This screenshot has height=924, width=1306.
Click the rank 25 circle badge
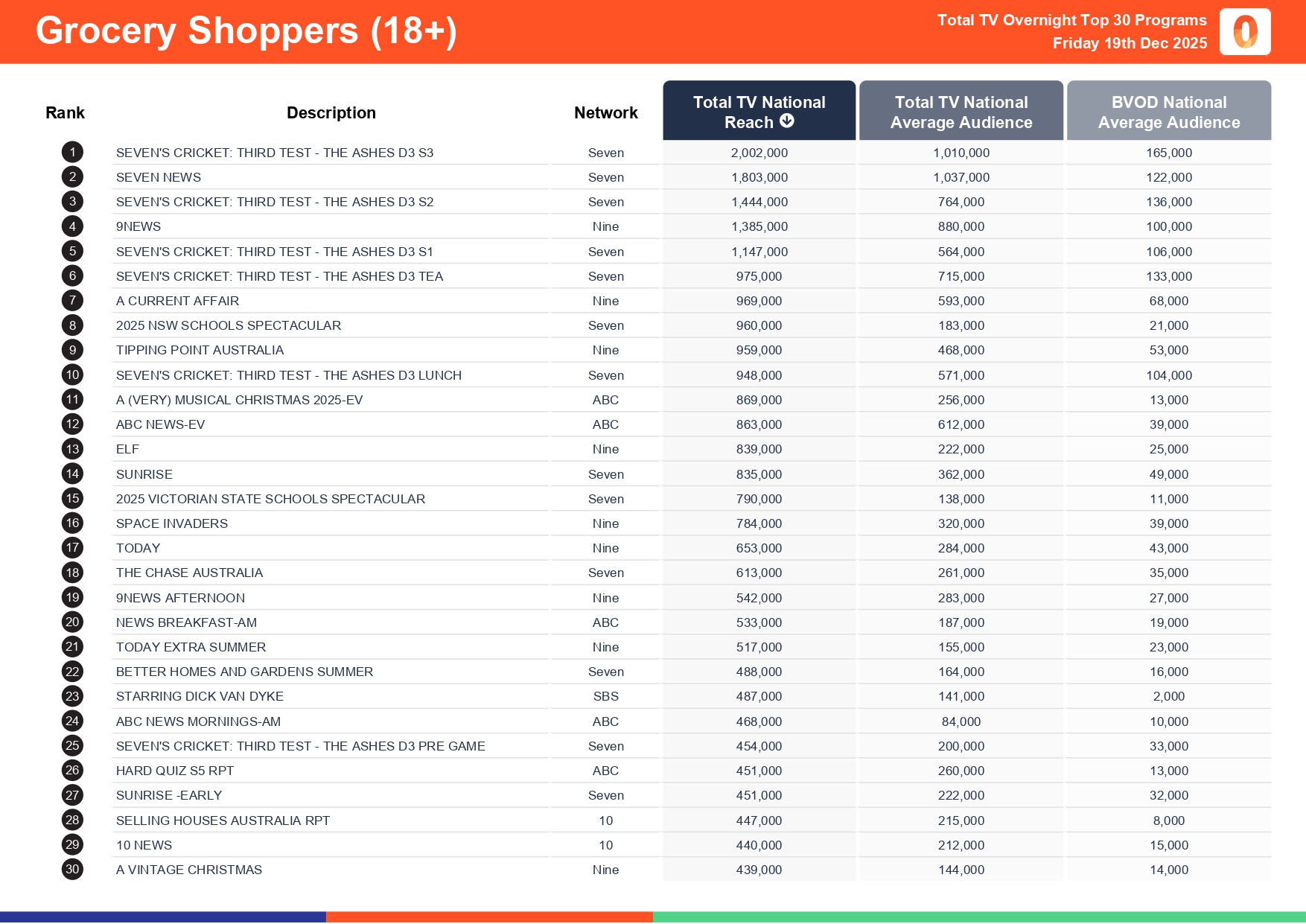tap(72, 746)
